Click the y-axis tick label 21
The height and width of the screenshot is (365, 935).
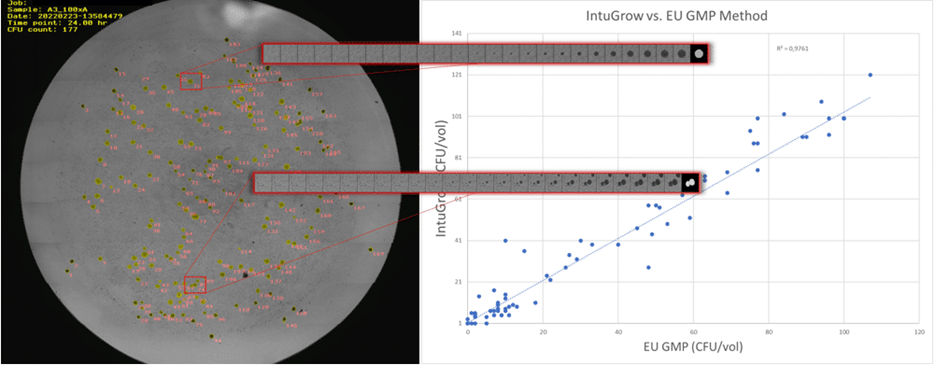[x=458, y=282]
